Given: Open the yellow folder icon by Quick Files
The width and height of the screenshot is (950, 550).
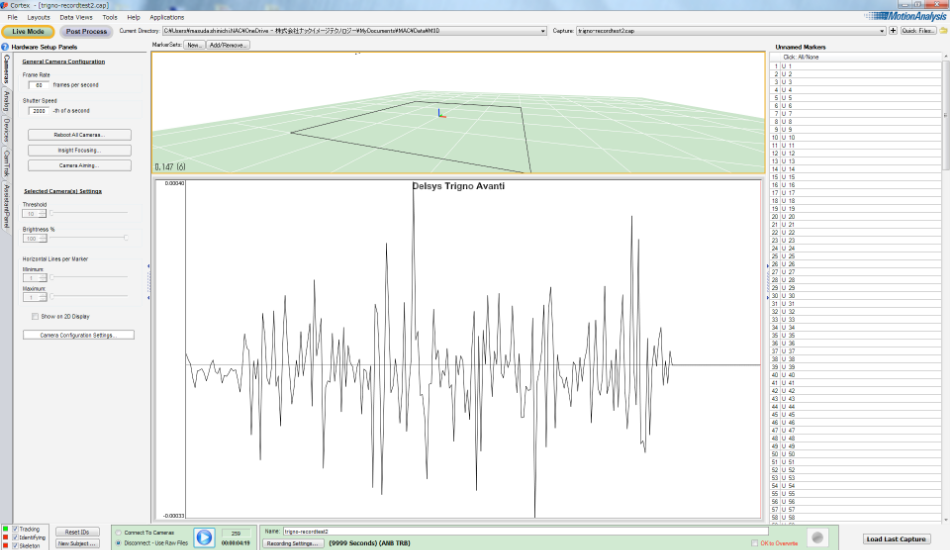Looking at the screenshot, I should (x=943, y=31).
